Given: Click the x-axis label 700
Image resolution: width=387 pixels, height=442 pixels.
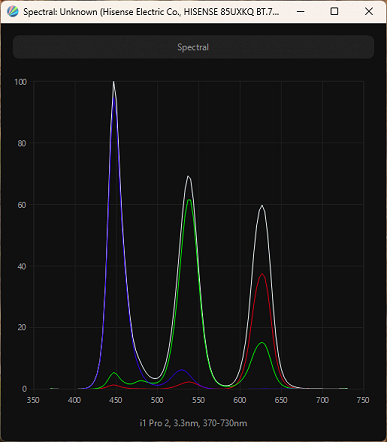Looking at the screenshot, I should tap(322, 400).
